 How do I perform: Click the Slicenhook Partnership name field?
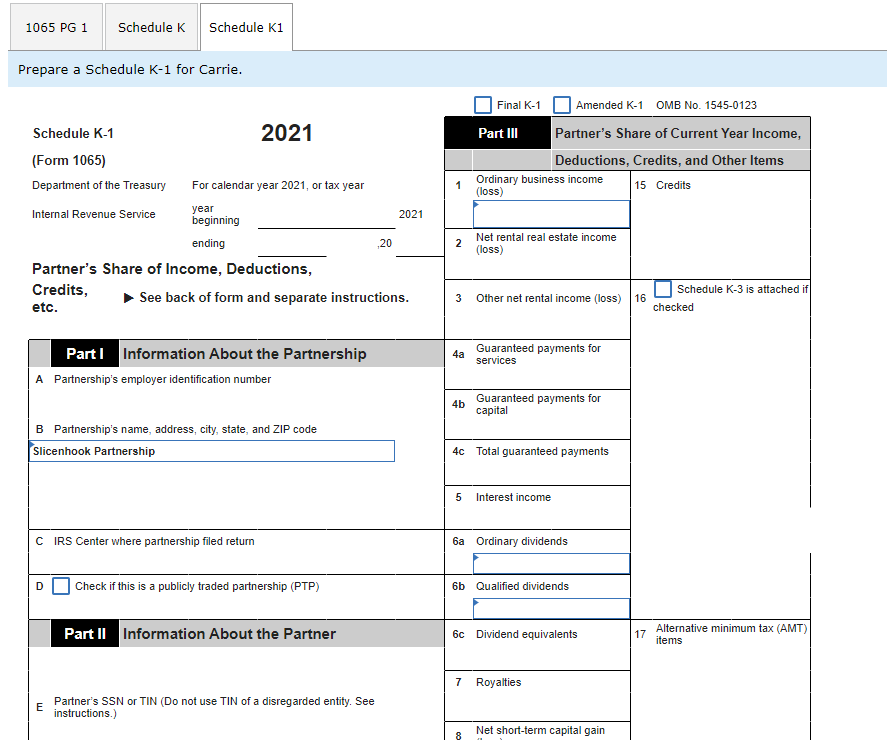click(x=211, y=451)
